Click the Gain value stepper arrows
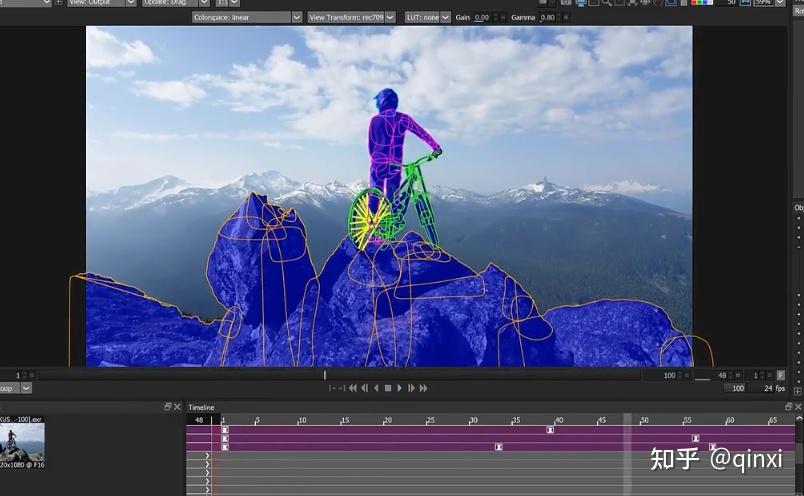Image resolution: width=804 pixels, height=496 pixels. pos(495,17)
